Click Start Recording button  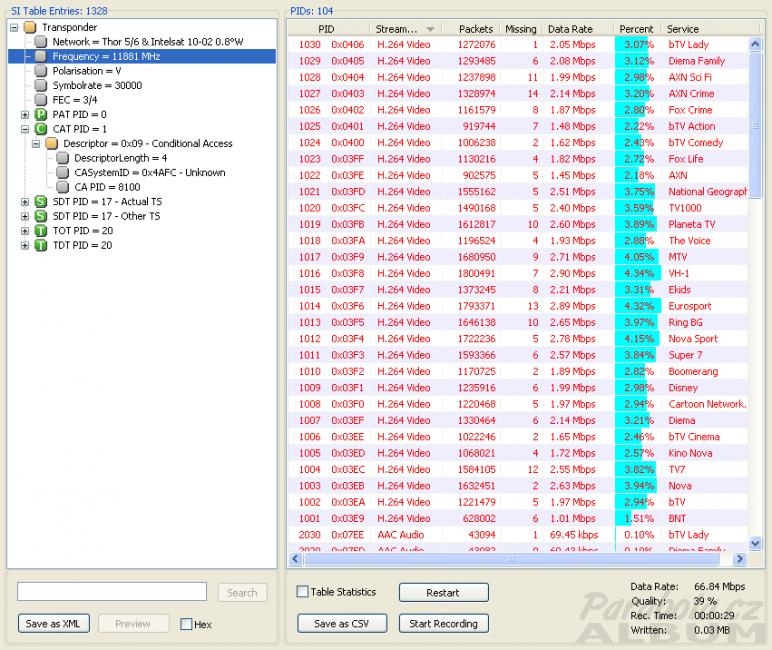[443, 624]
